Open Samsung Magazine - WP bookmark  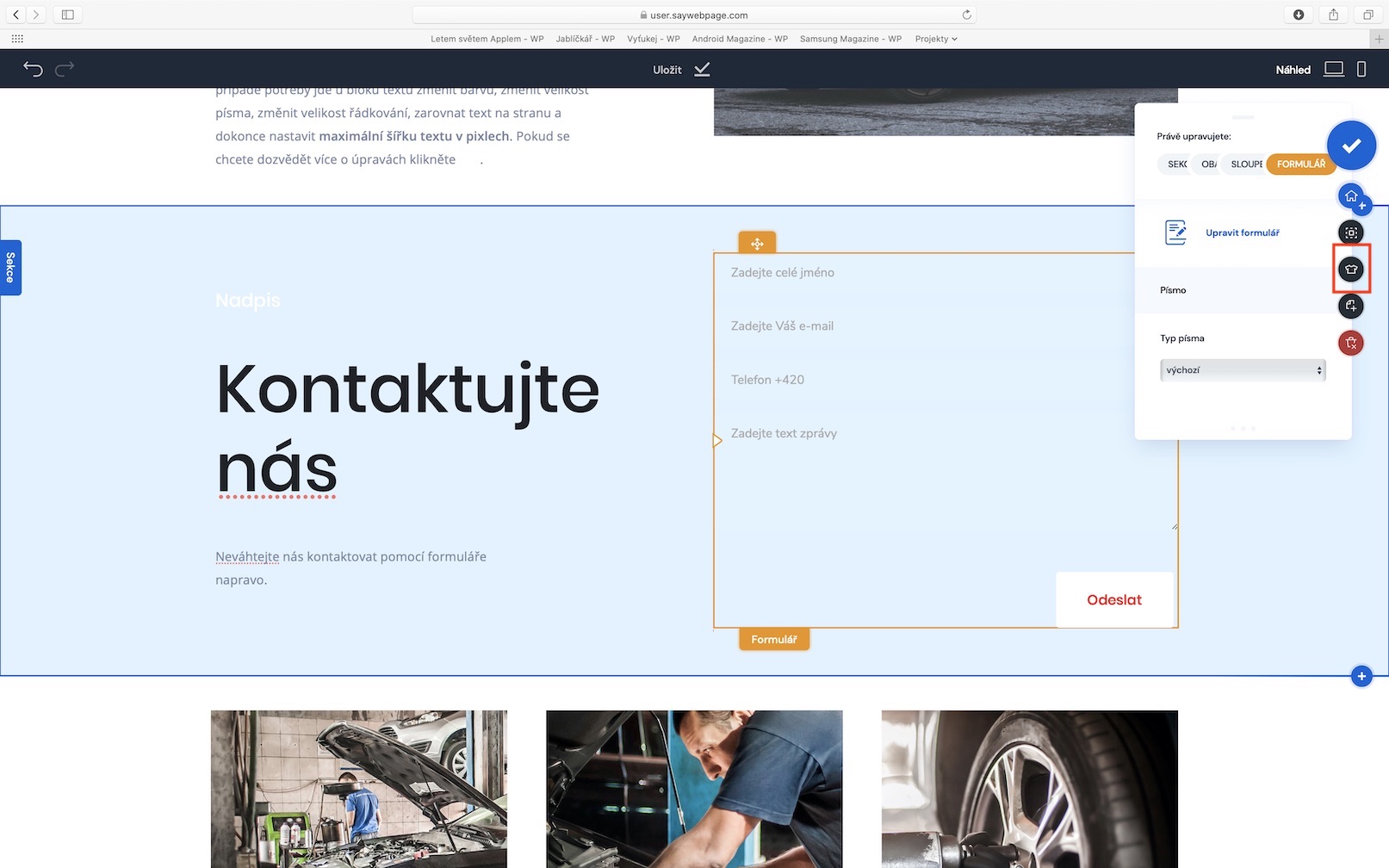[x=851, y=39]
